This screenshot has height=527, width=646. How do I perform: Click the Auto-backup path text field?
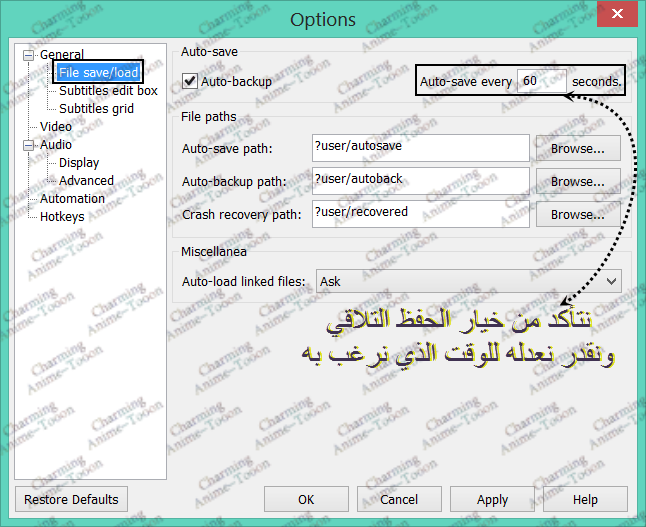(x=420, y=181)
